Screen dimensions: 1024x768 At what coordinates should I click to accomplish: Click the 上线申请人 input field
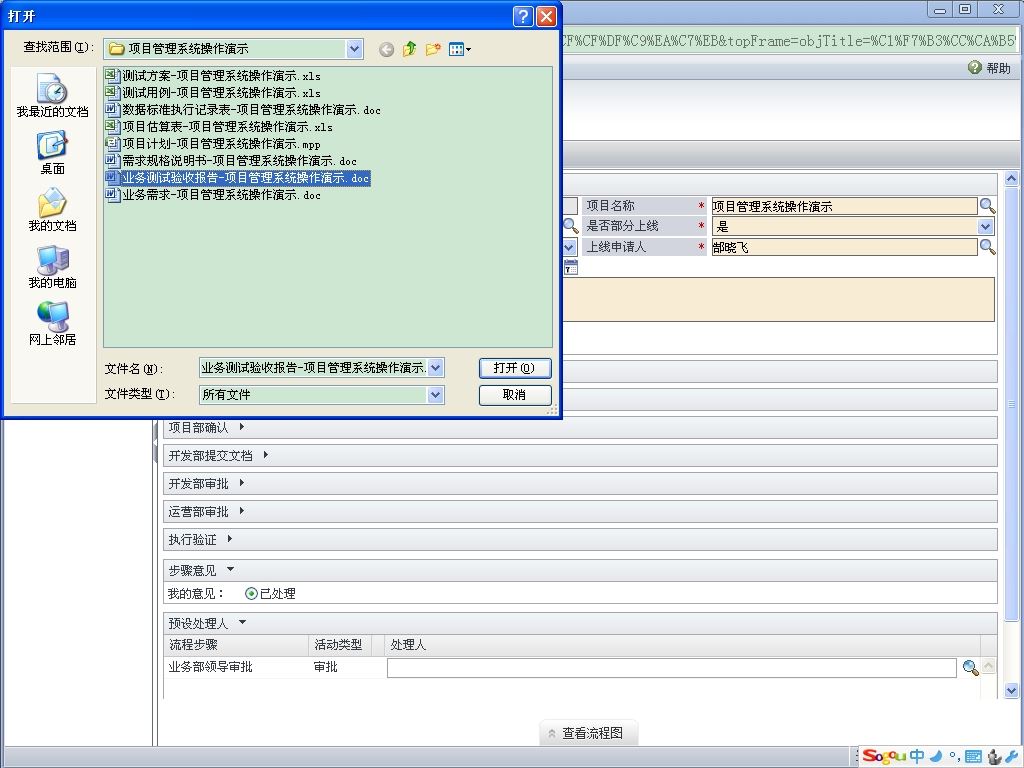pyautogui.click(x=844, y=247)
